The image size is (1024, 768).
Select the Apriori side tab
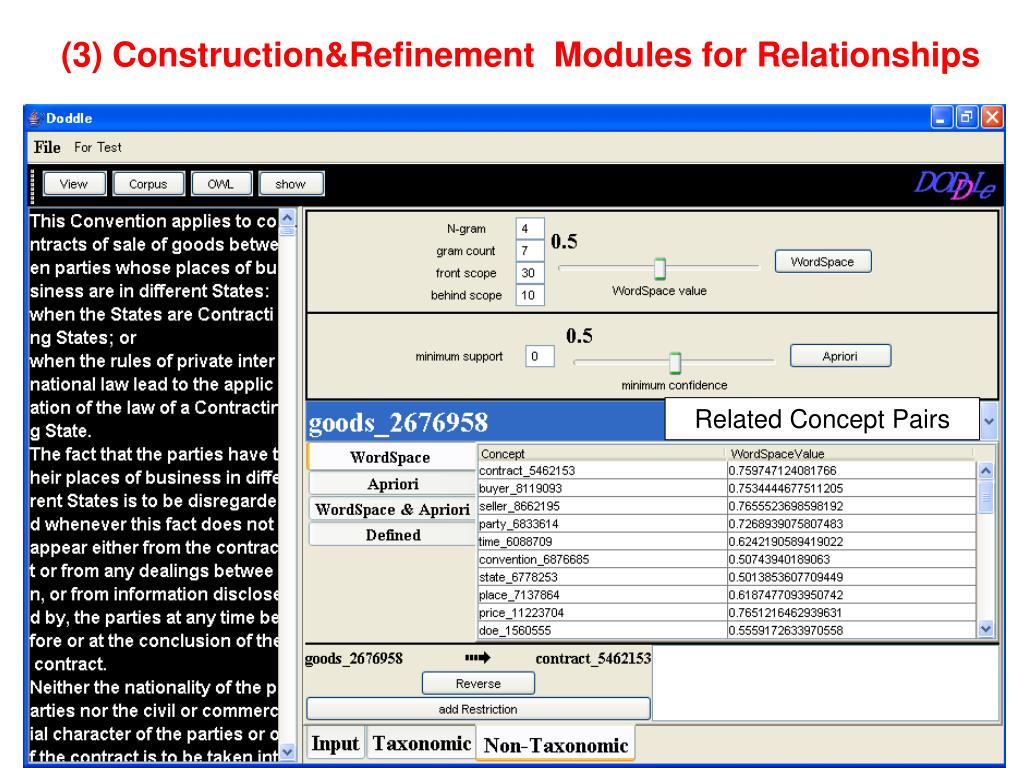click(392, 484)
